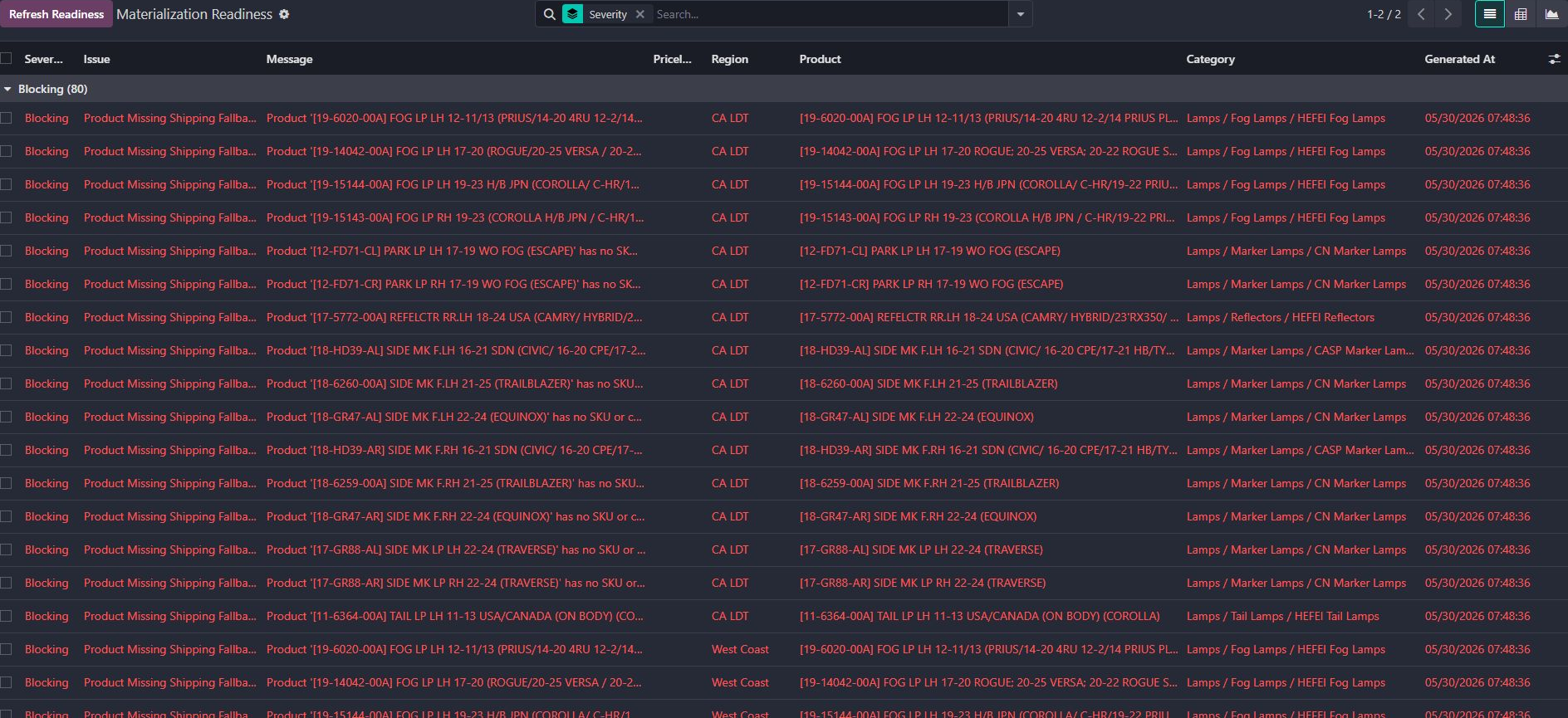Screen dimensions: 1568x718
Task: Sort by the Region column header
Action: pos(730,59)
